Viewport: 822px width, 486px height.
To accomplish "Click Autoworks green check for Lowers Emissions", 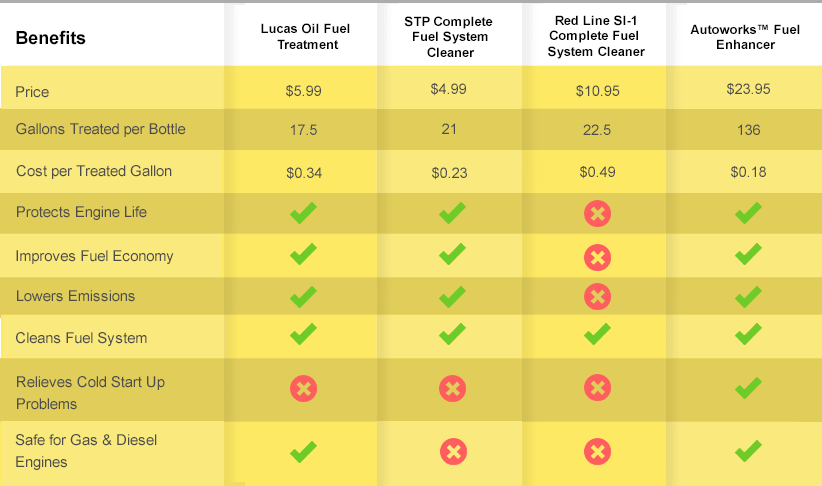I will pyautogui.click(x=749, y=297).
